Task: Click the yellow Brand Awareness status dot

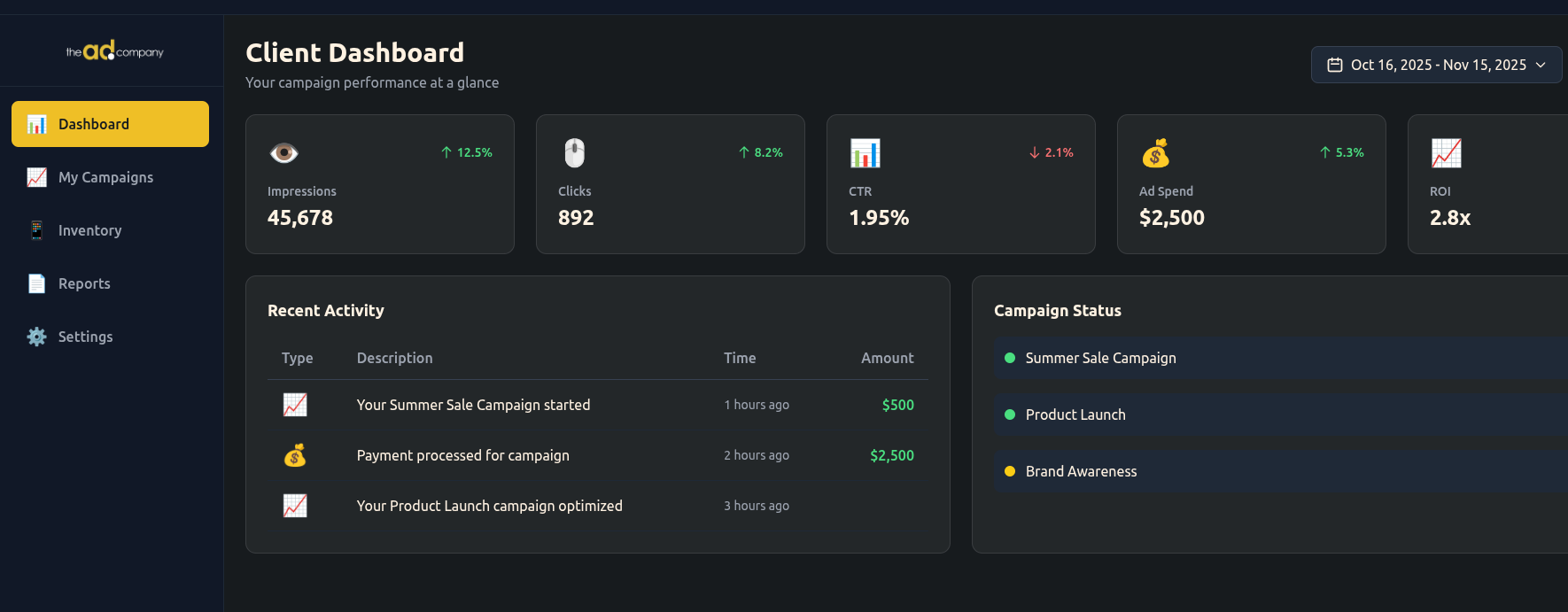Action: 1010,471
